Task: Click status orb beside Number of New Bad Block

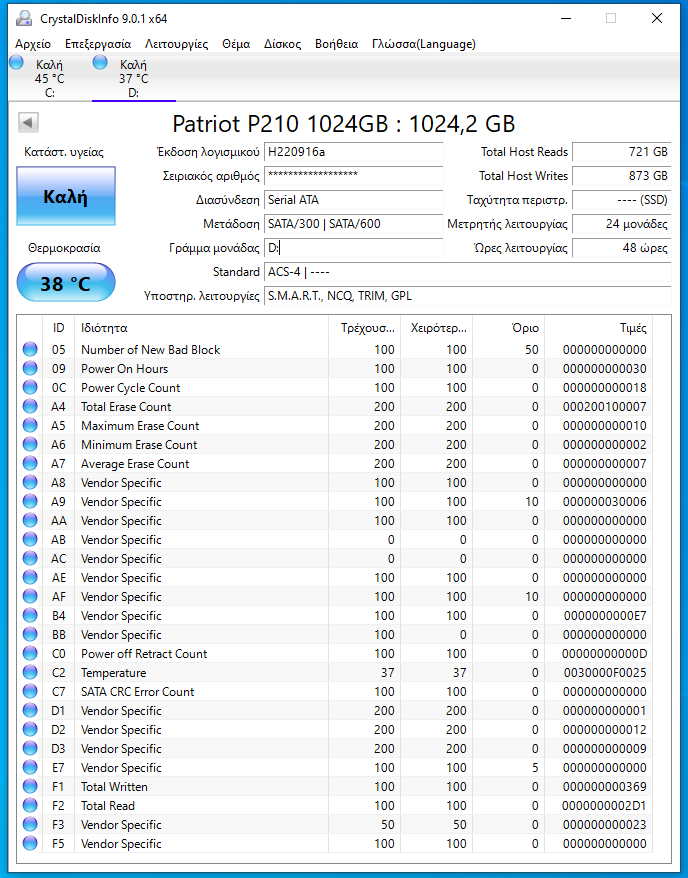Action: click(30, 350)
